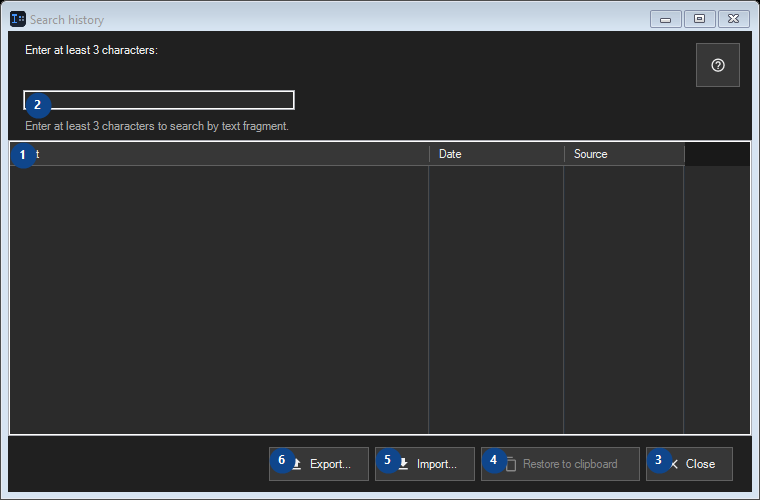760x500 pixels.
Task: Minimize the Search history window
Action: 665,19
